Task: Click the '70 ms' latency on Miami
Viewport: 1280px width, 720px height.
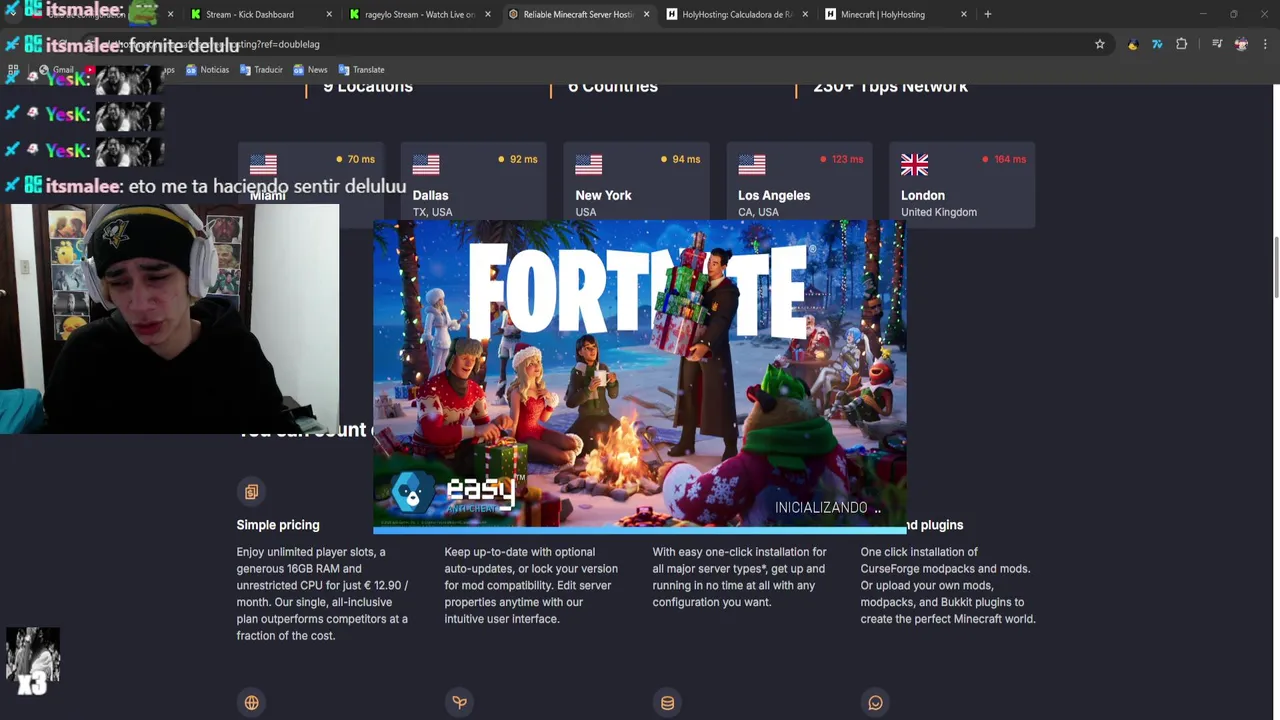Action: coord(361,159)
